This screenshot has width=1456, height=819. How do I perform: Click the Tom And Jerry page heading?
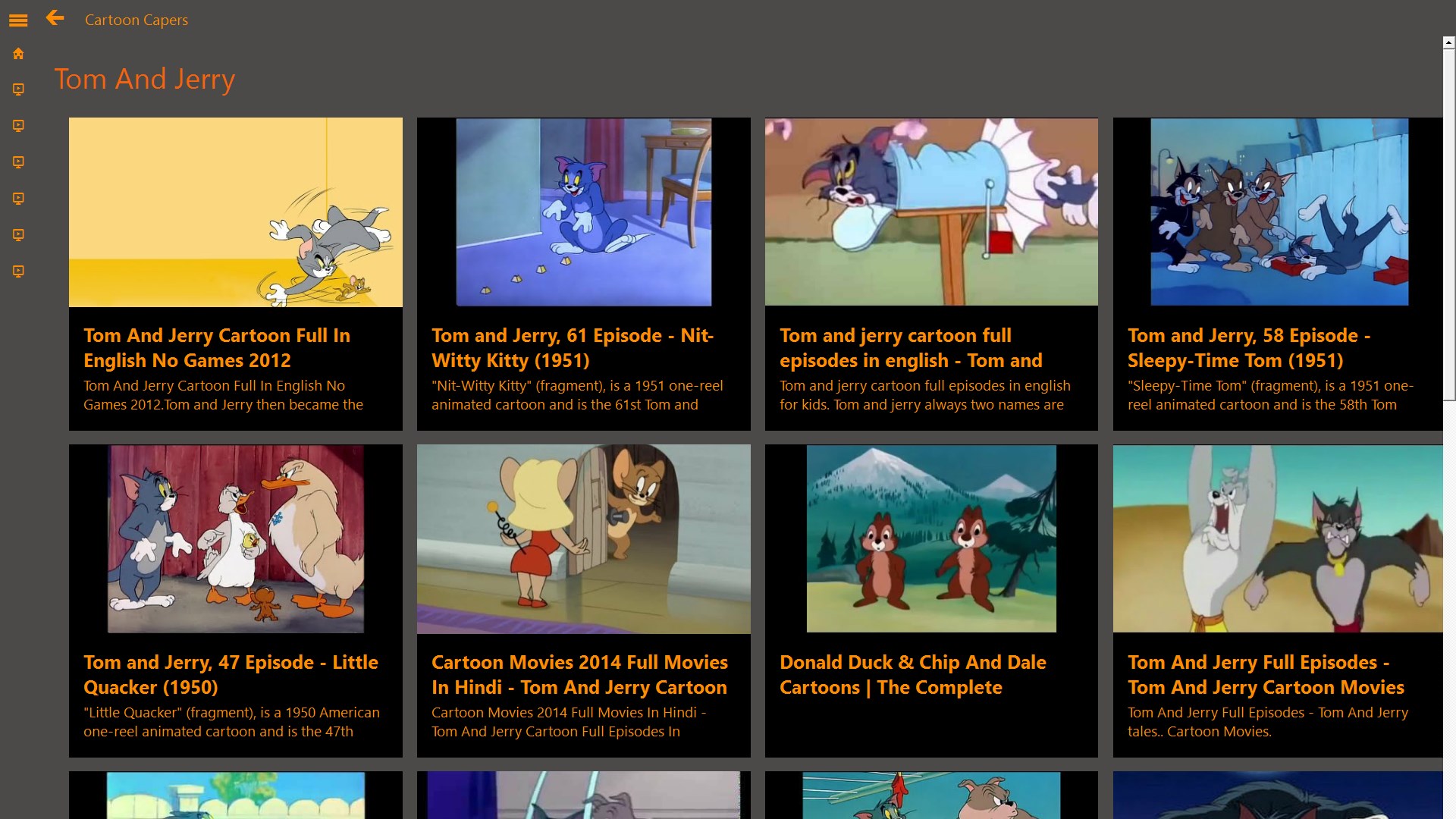(x=145, y=79)
